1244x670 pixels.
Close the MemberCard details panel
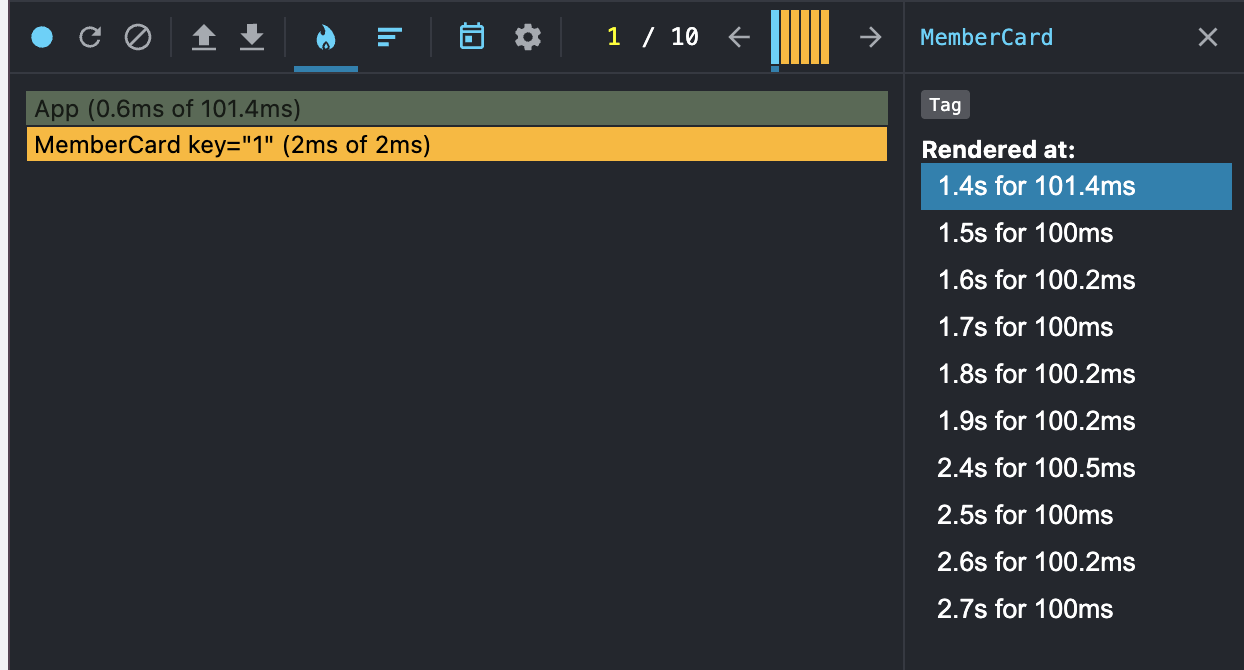point(1208,38)
